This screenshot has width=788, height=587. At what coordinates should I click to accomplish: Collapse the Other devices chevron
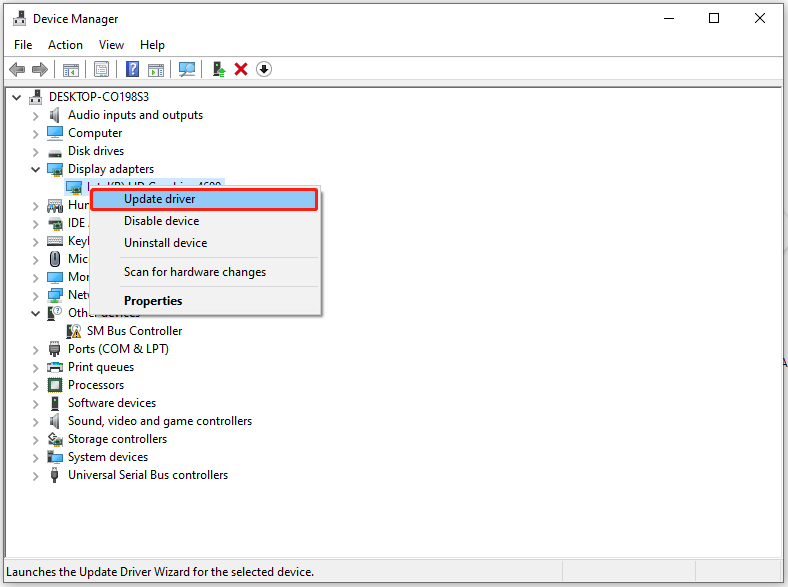pyautogui.click(x=35, y=314)
